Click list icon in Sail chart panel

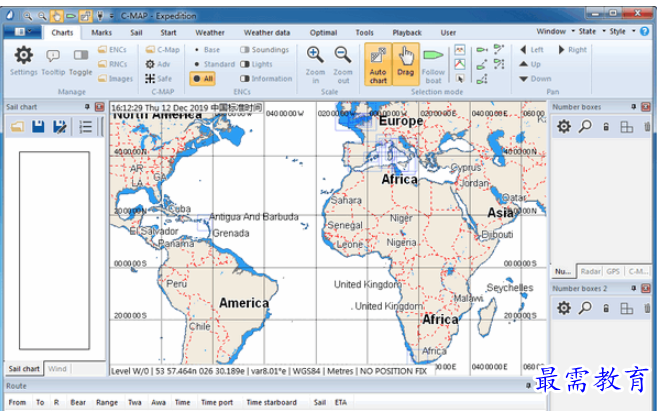85,127
